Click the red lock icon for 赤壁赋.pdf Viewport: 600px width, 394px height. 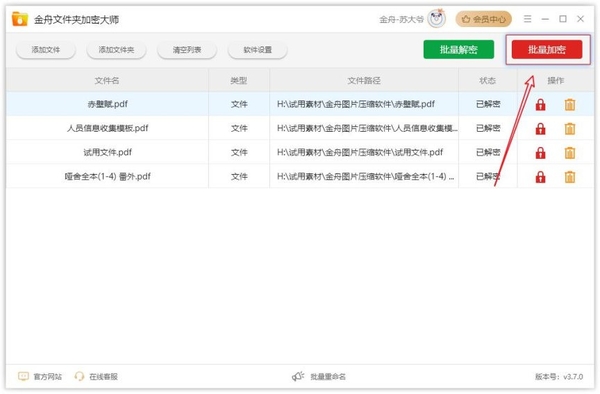click(x=540, y=104)
